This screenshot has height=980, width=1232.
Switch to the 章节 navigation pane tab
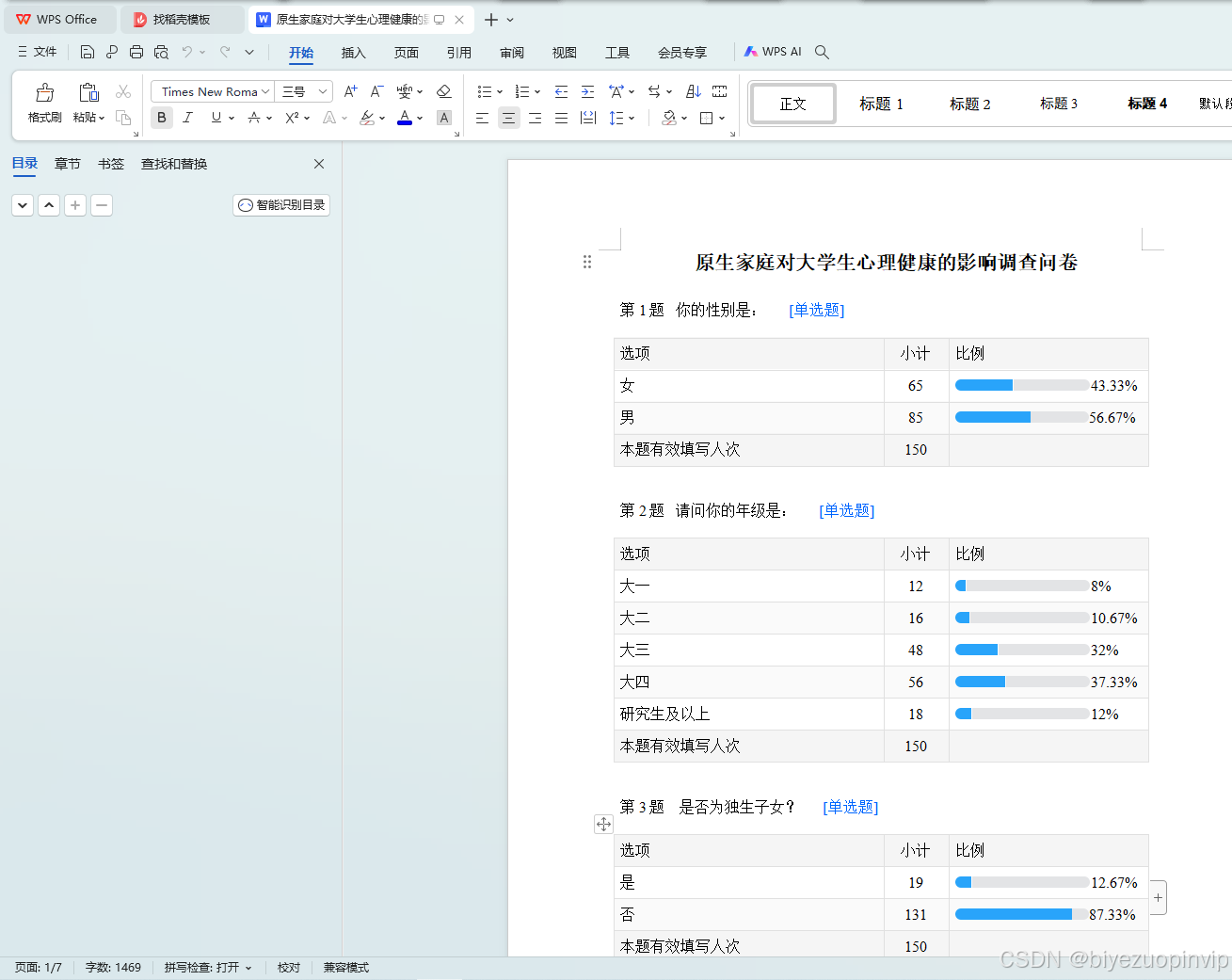click(x=67, y=164)
